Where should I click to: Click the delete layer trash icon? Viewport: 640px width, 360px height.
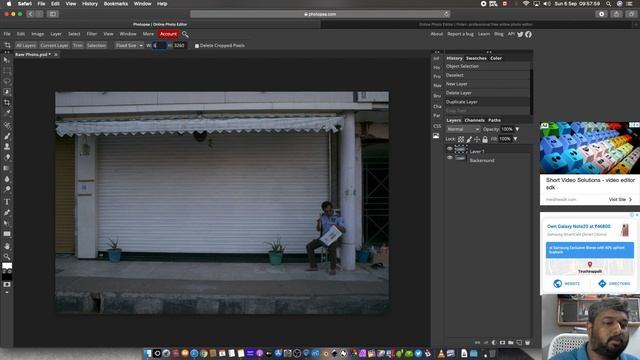pos(527,342)
